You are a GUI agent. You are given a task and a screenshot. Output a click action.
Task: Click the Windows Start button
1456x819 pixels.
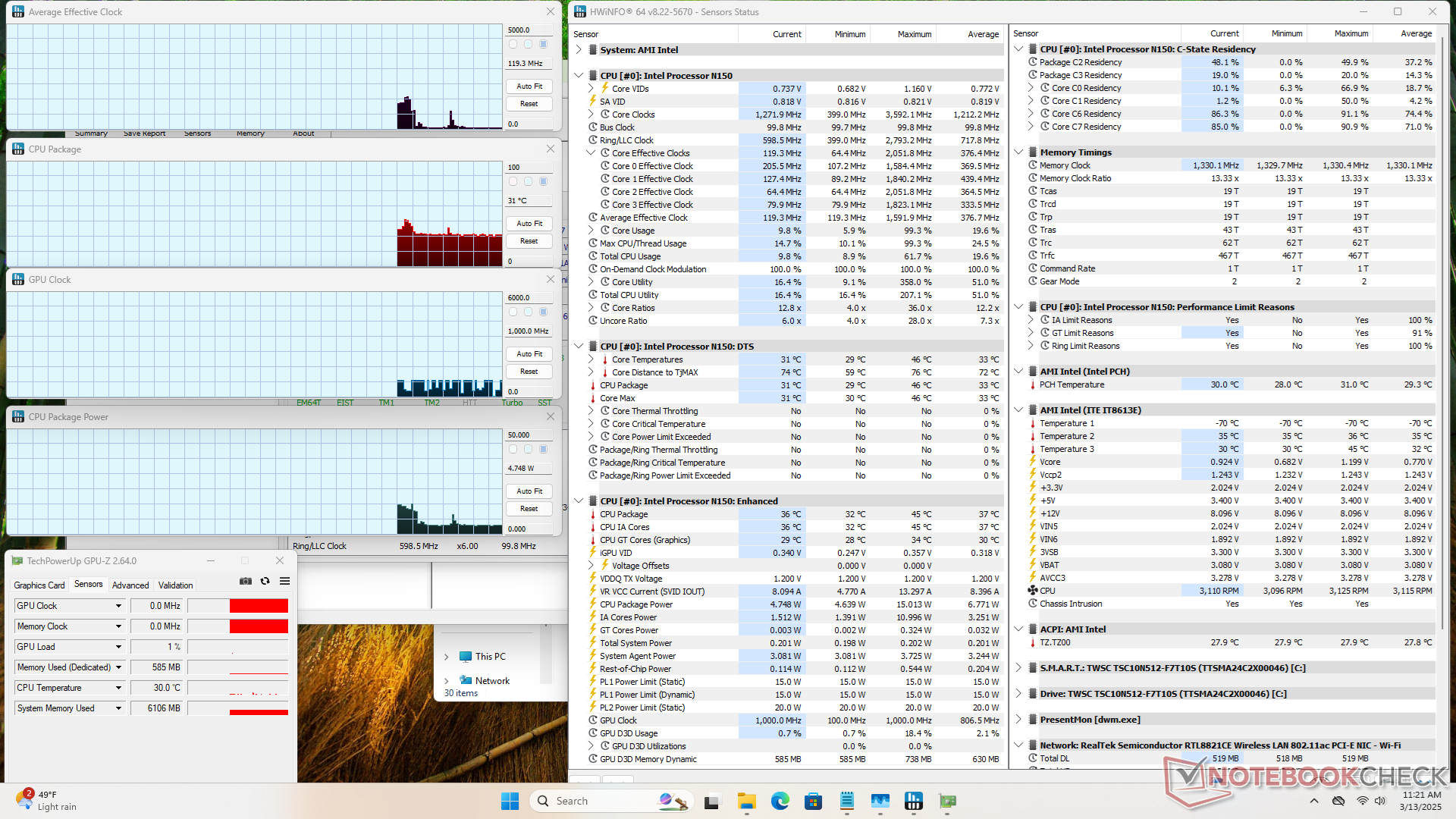(510, 801)
